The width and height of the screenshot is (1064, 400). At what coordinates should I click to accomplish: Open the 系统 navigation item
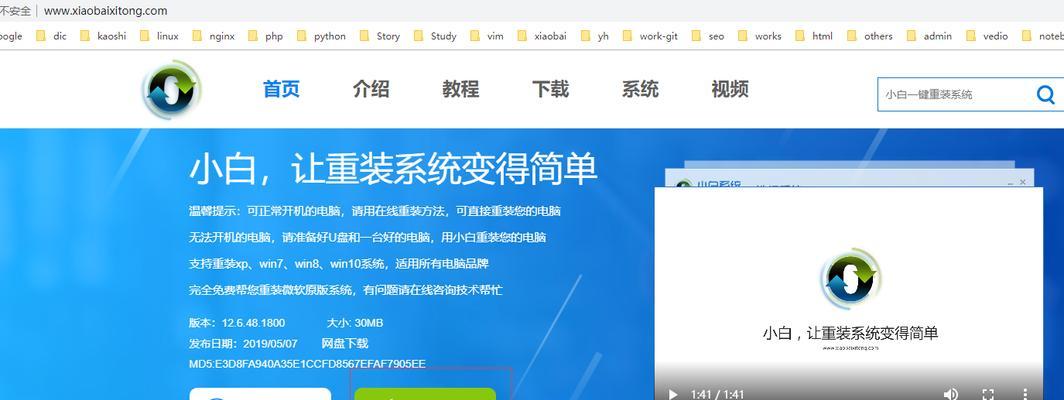pyautogui.click(x=640, y=89)
